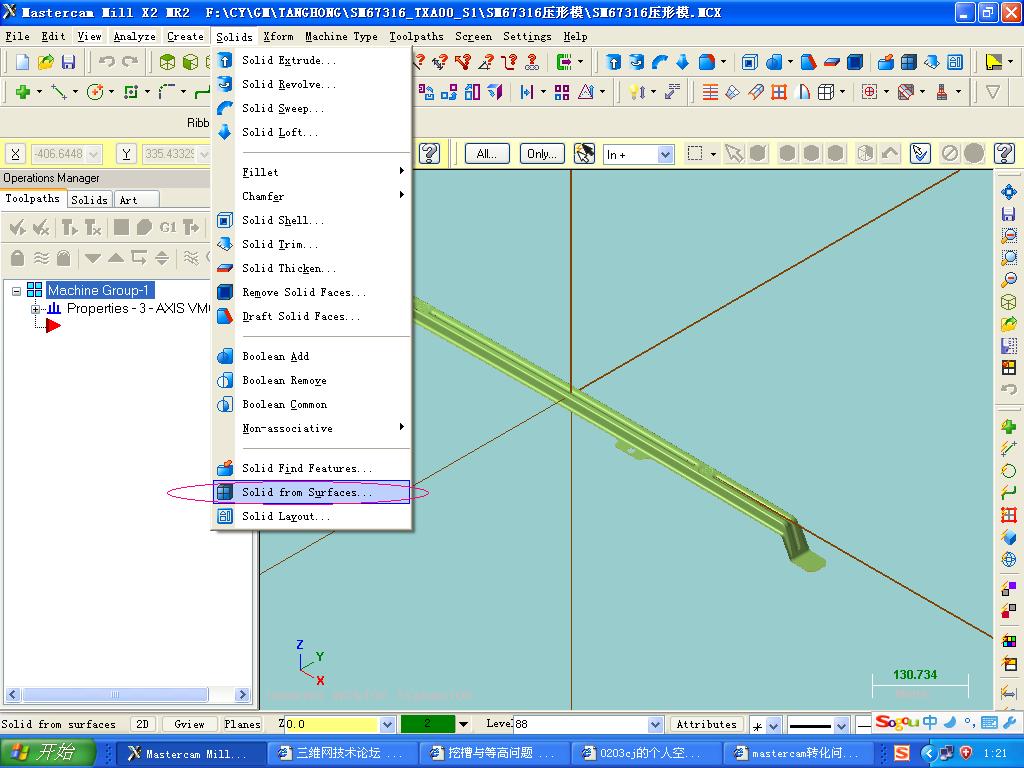Click the red grid surface icon
1024x768 pixels.
(778, 92)
